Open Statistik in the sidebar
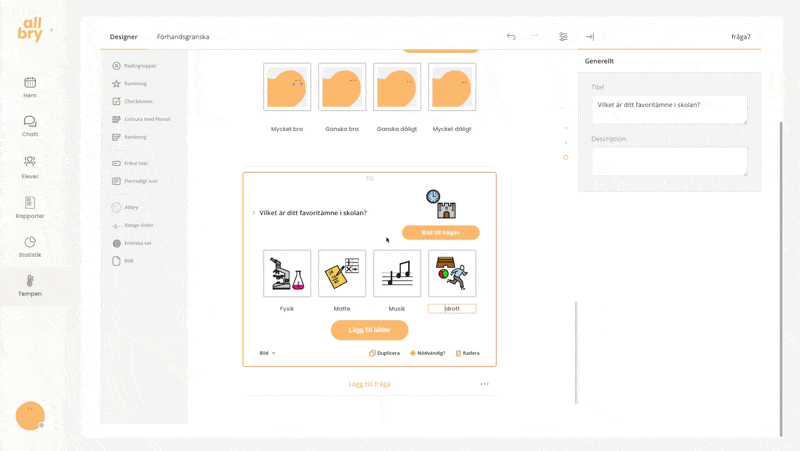 click(x=30, y=247)
